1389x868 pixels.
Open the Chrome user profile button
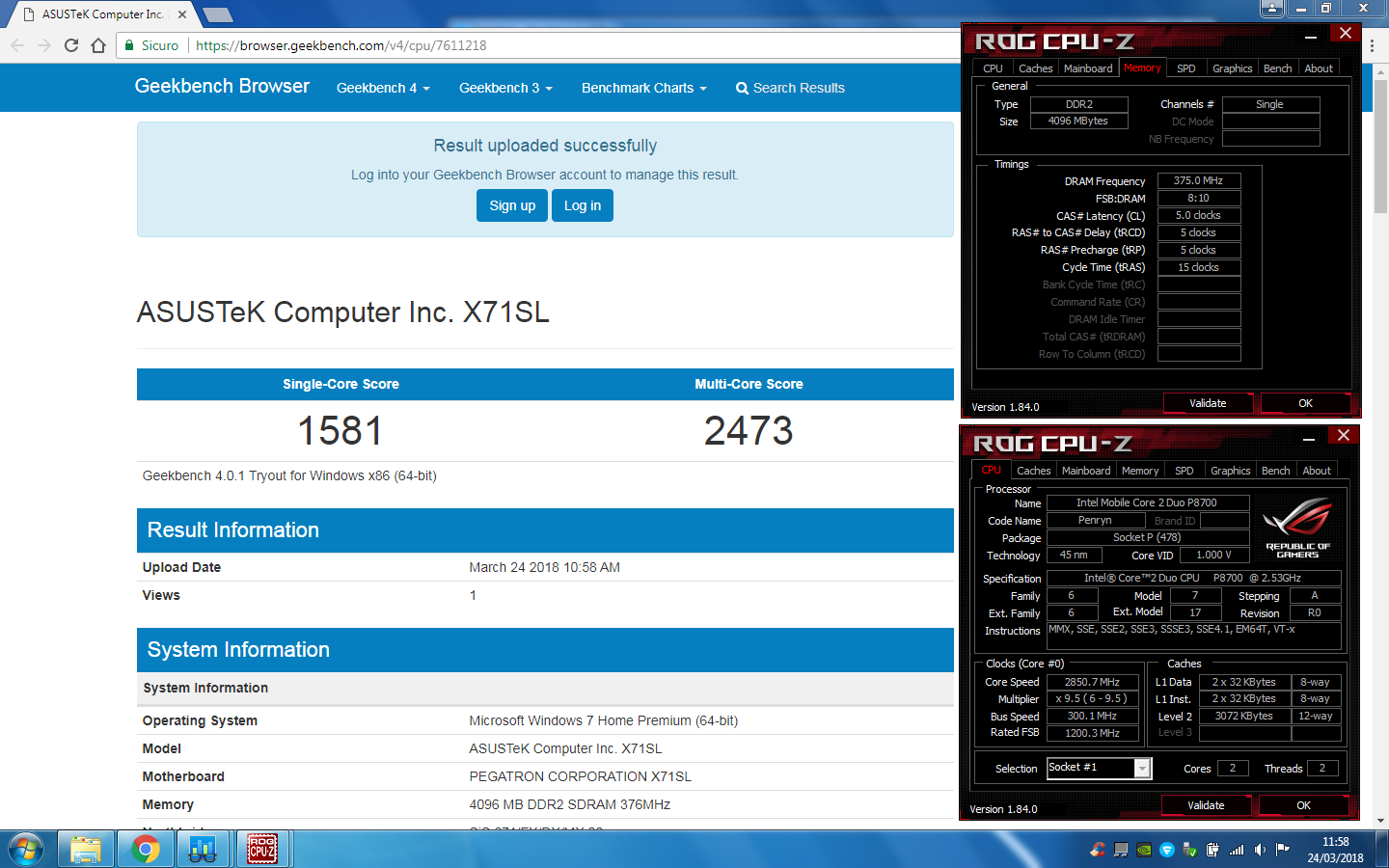coord(1272,8)
